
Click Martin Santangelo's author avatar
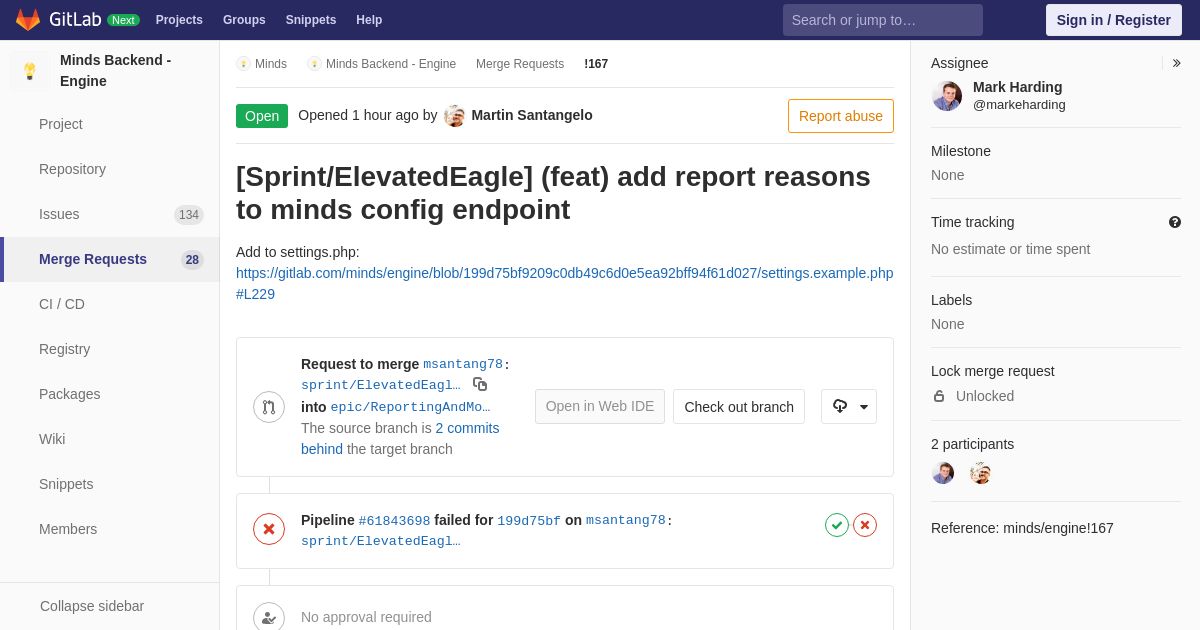click(x=455, y=116)
